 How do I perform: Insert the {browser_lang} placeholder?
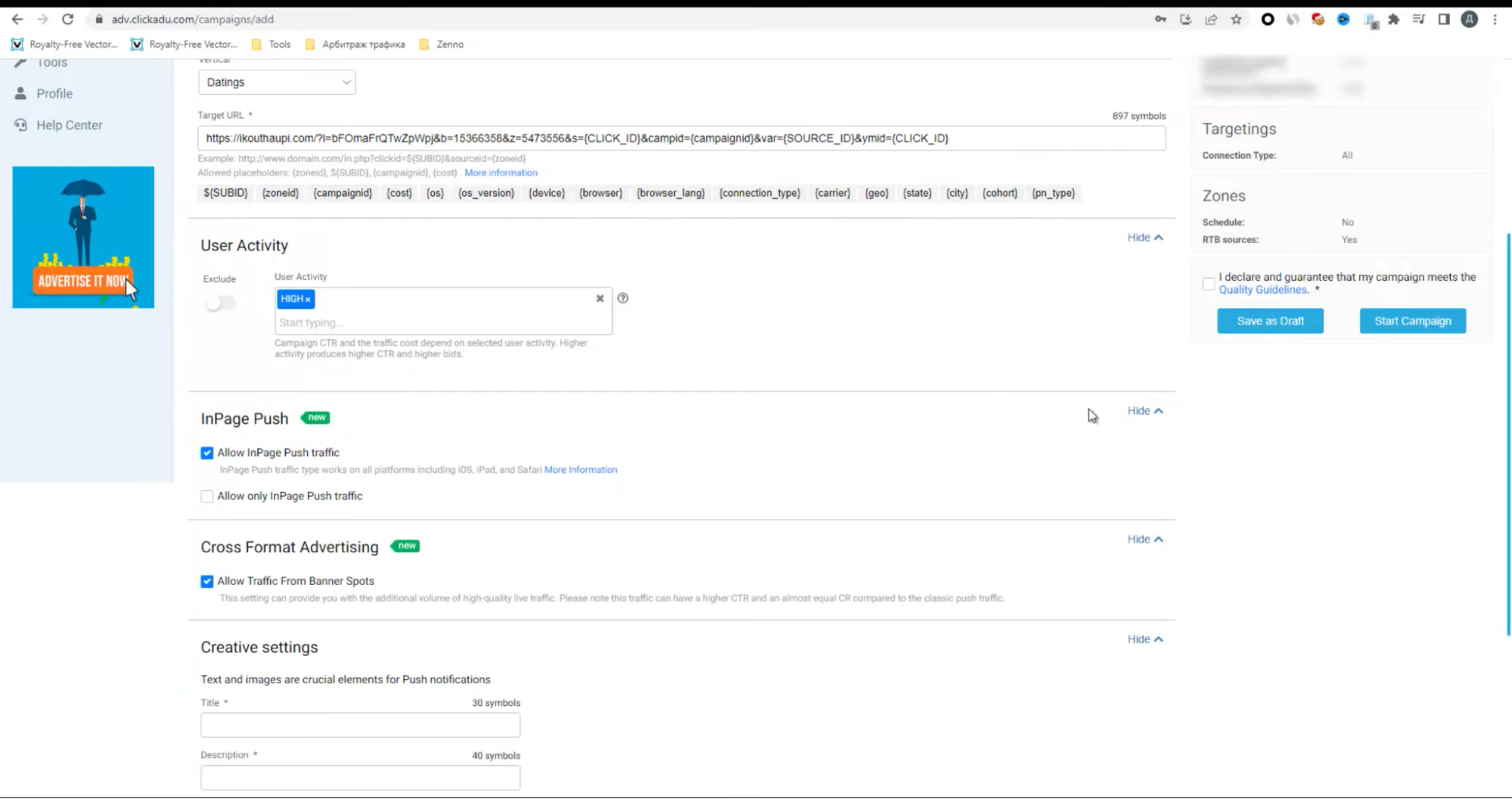point(670,193)
